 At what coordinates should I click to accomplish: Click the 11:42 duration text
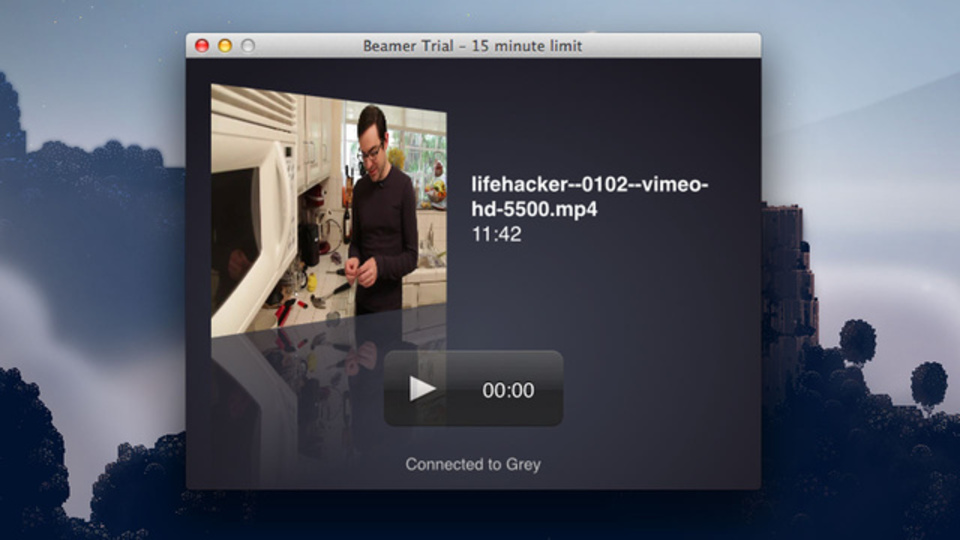point(497,234)
